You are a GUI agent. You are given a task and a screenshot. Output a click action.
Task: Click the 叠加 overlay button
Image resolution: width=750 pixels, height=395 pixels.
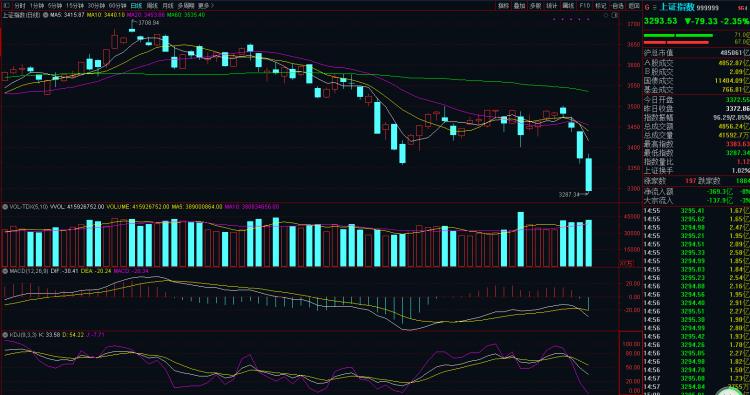pyautogui.click(x=519, y=6)
